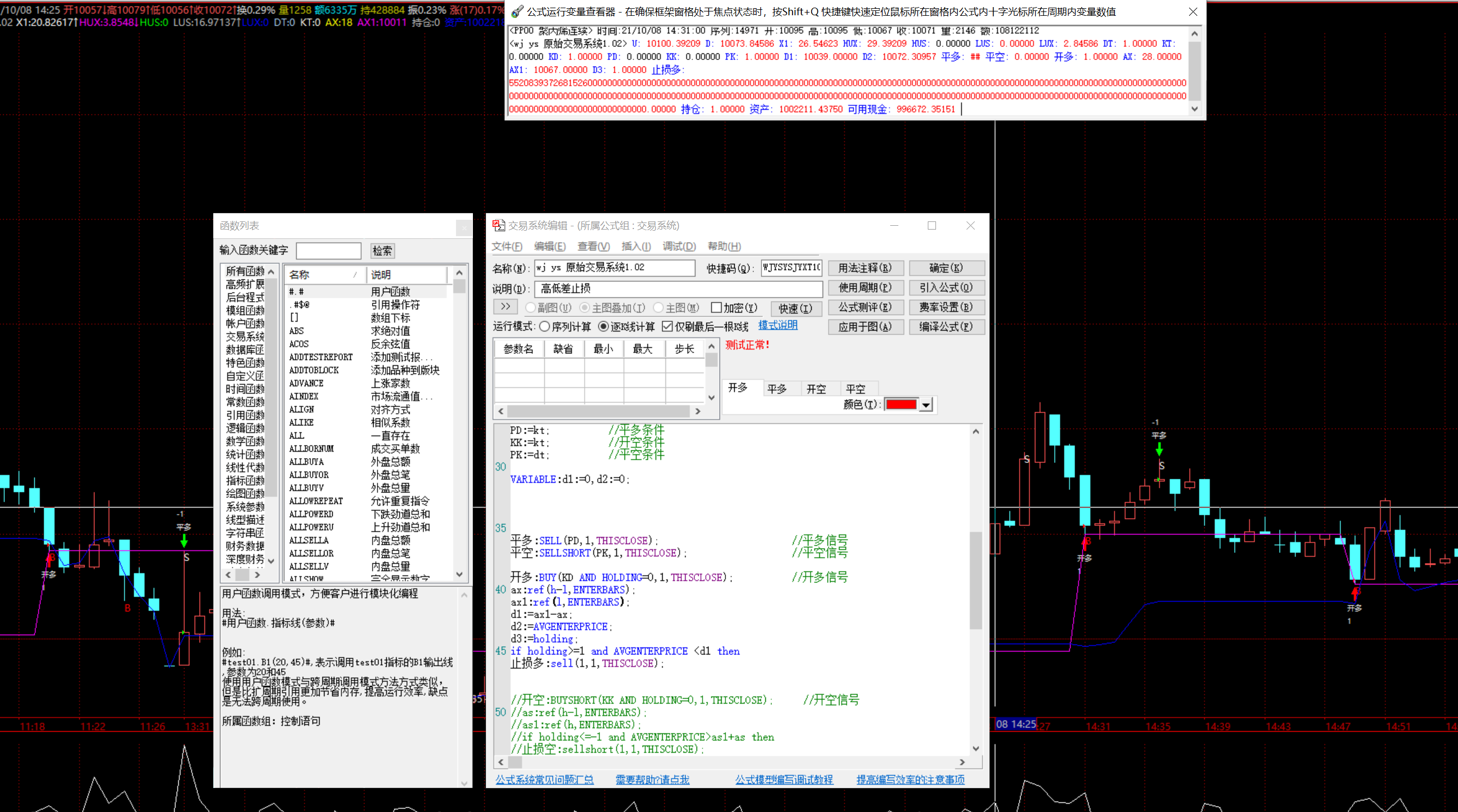Image resolution: width=1458 pixels, height=812 pixels.
Task: Click the 快捷码 input field
Action: pyautogui.click(x=791, y=268)
